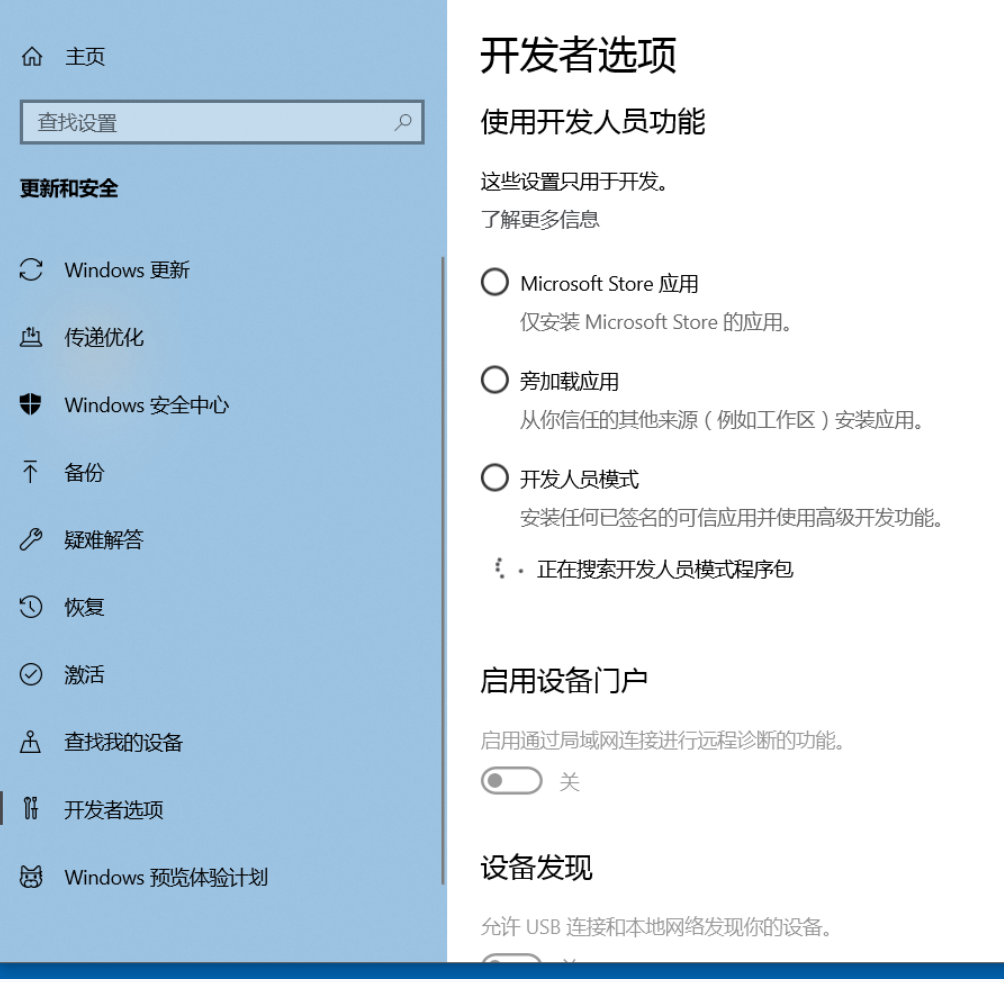This screenshot has width=1004, height=982.
Task: Select the 传递优化 icon in the sidebar
Action: 32,337
